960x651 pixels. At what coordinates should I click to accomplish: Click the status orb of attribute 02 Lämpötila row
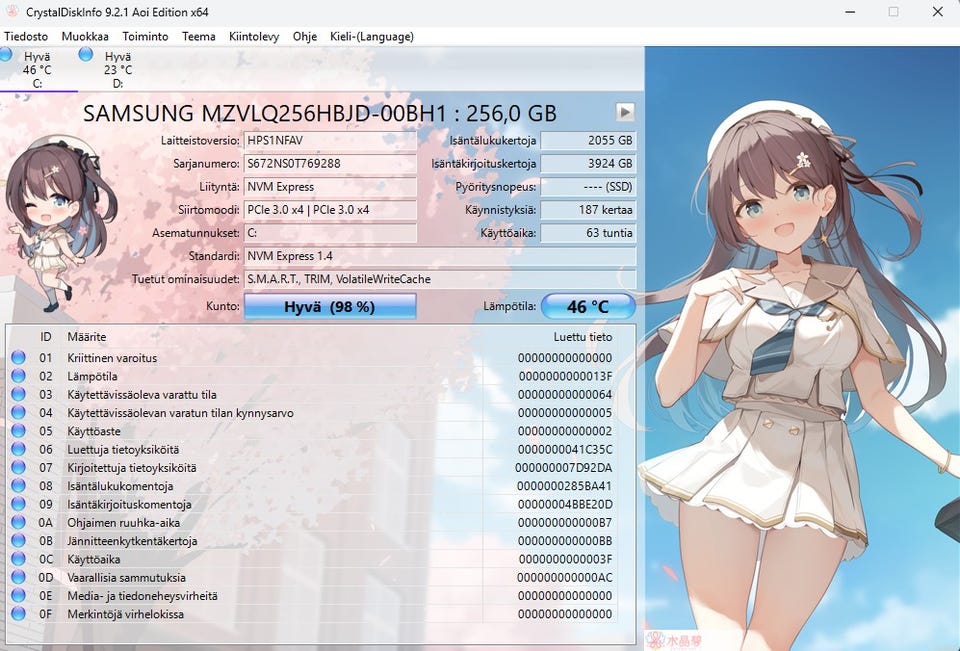tap(18, 375)
